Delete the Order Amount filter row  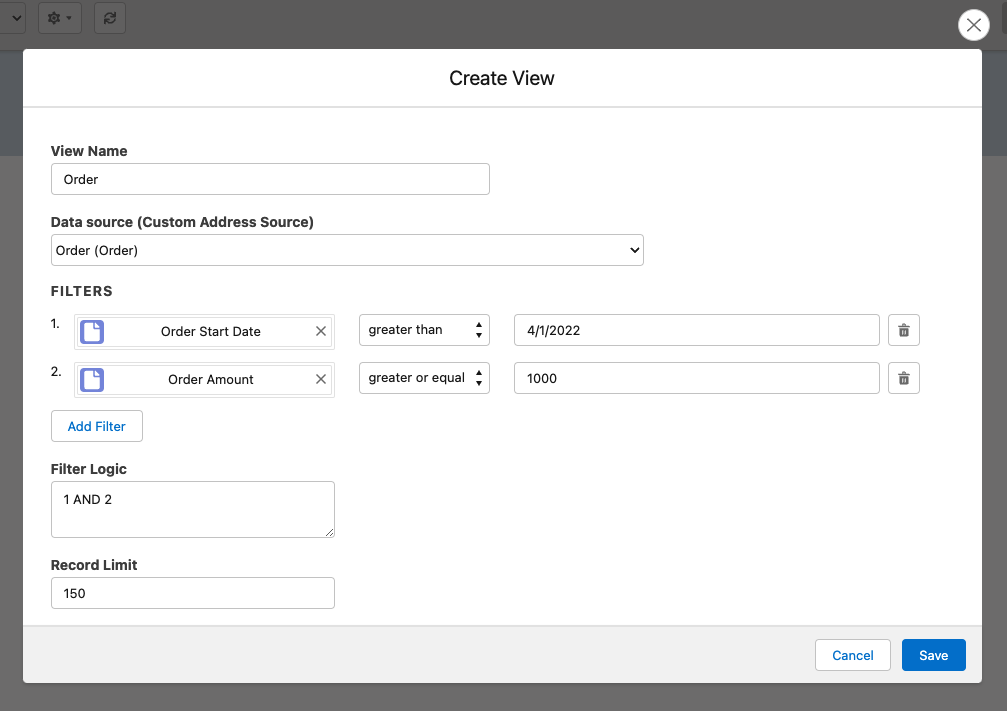pyautogui.click(x=903, y=379)
